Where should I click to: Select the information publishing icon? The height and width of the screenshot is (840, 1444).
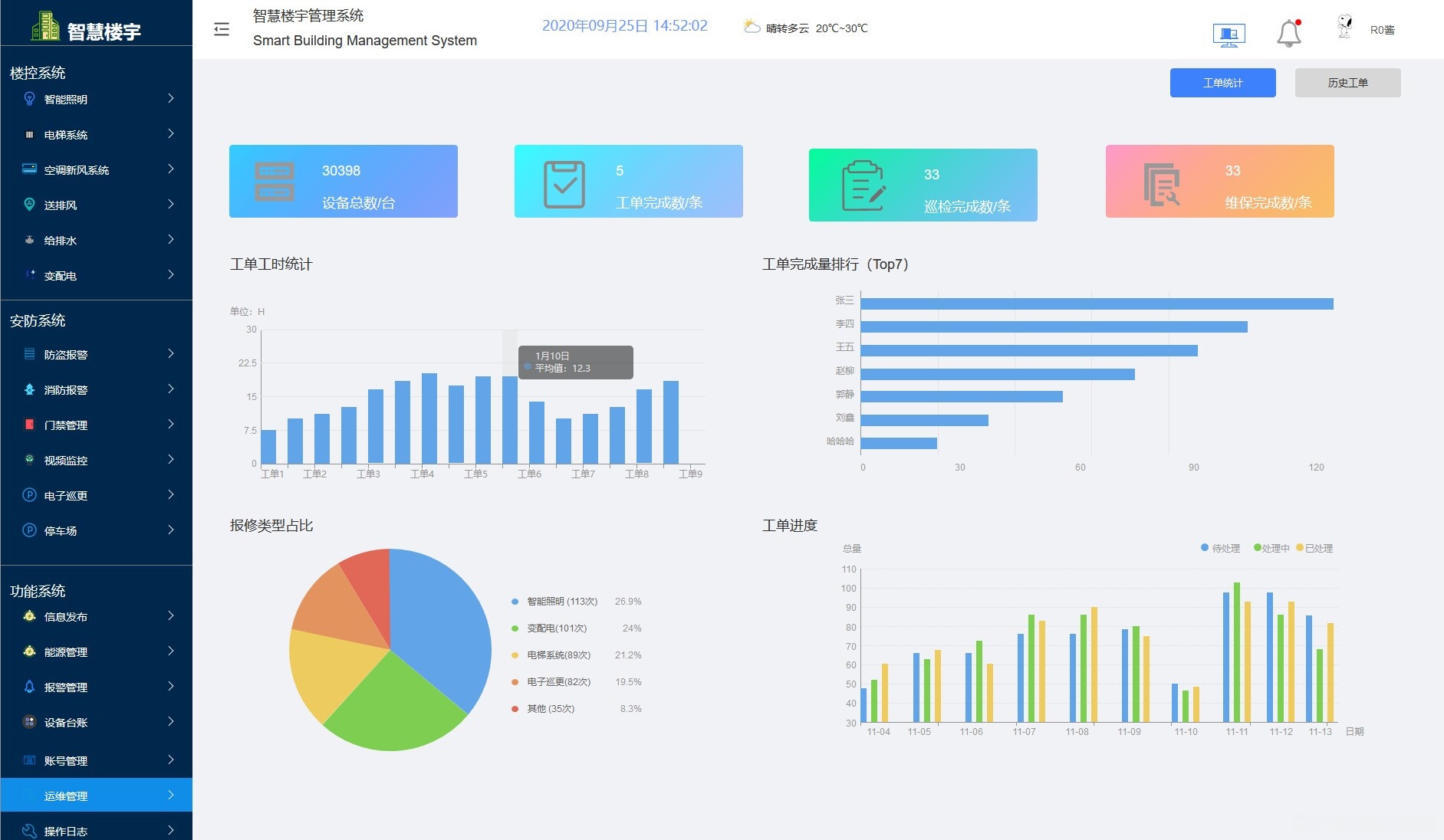[29, 616]
